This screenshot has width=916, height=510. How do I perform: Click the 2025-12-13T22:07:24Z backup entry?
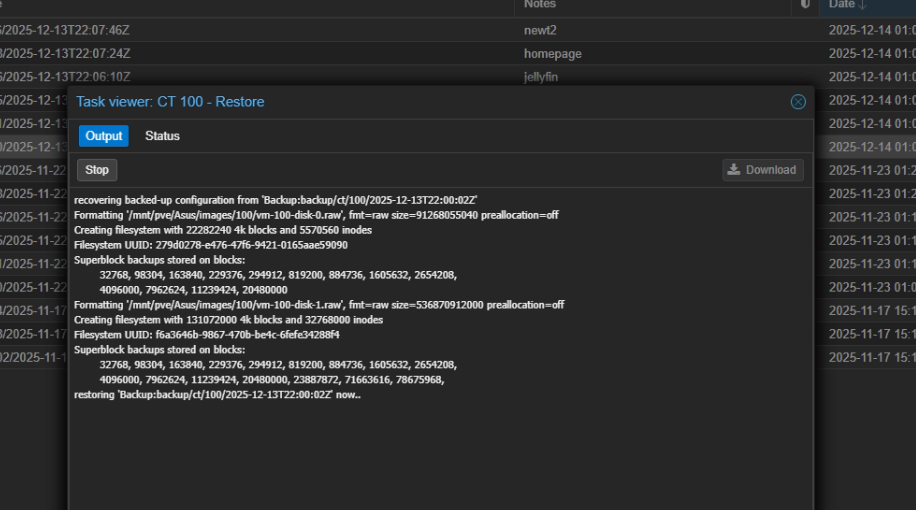coord(65,54)
